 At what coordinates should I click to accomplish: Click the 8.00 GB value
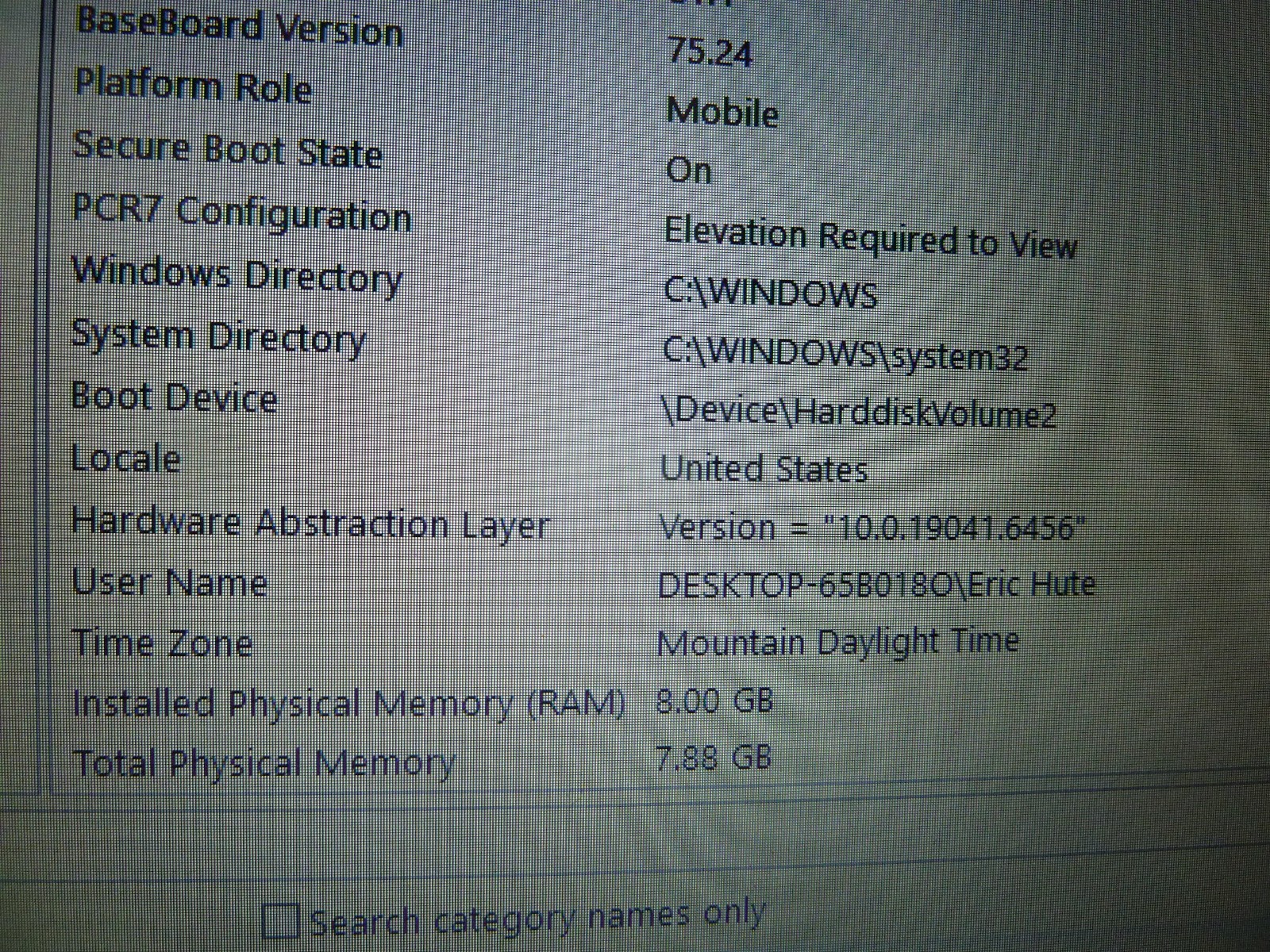[x=714, y=701]
